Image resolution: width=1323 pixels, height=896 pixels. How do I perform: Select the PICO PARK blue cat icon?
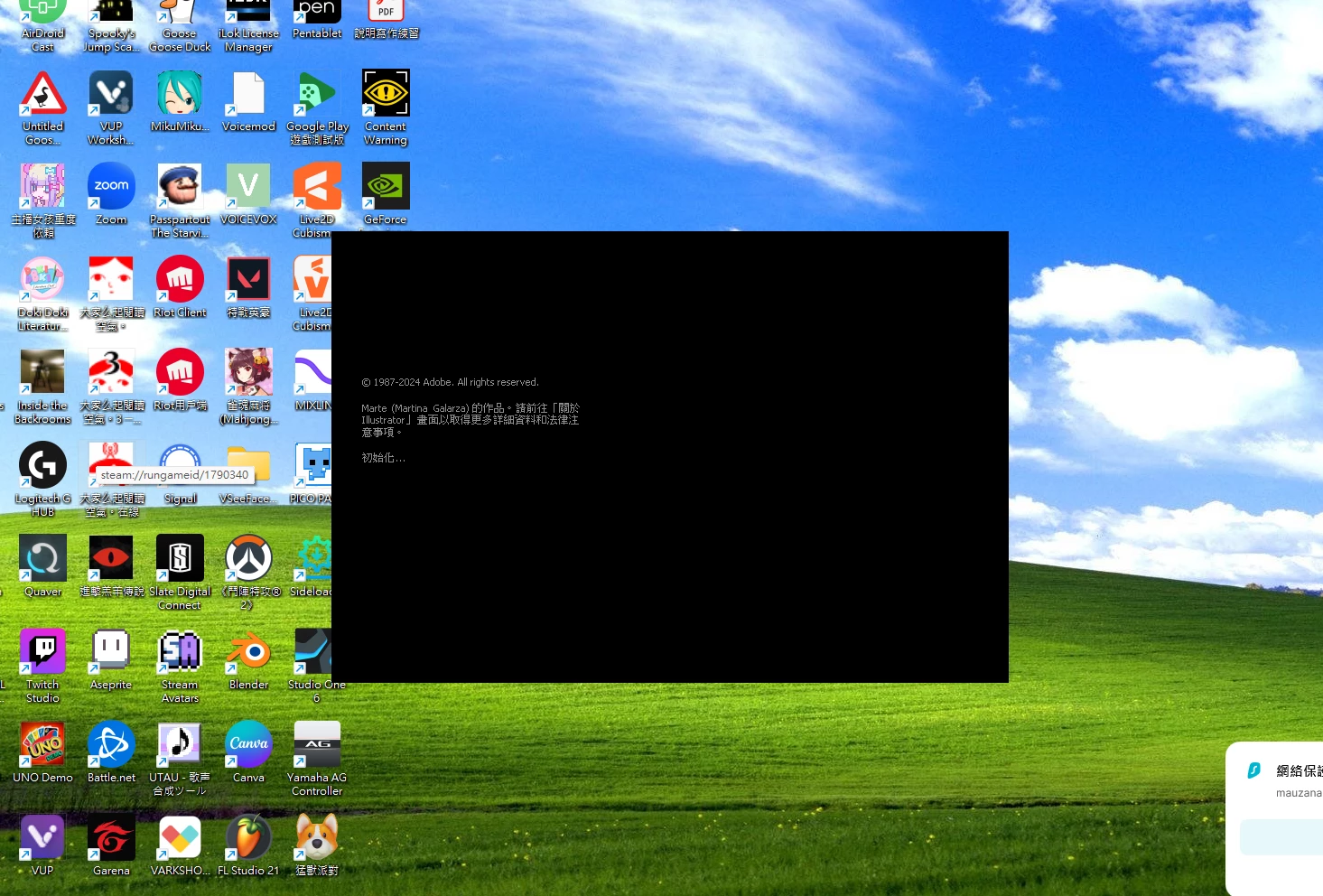pyautogui.click(x=312, y=473)
